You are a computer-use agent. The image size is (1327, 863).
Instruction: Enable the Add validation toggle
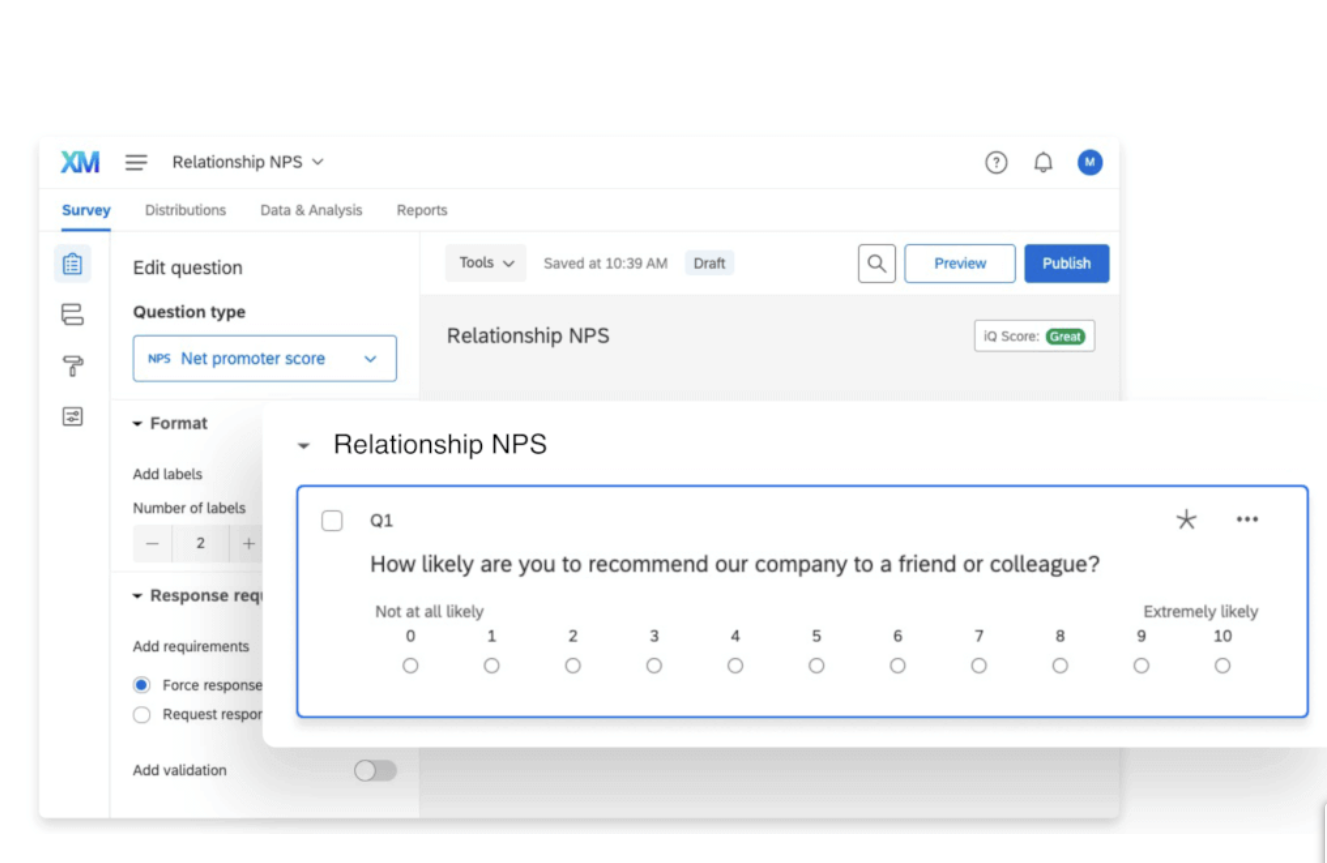[x=375, y=770]
